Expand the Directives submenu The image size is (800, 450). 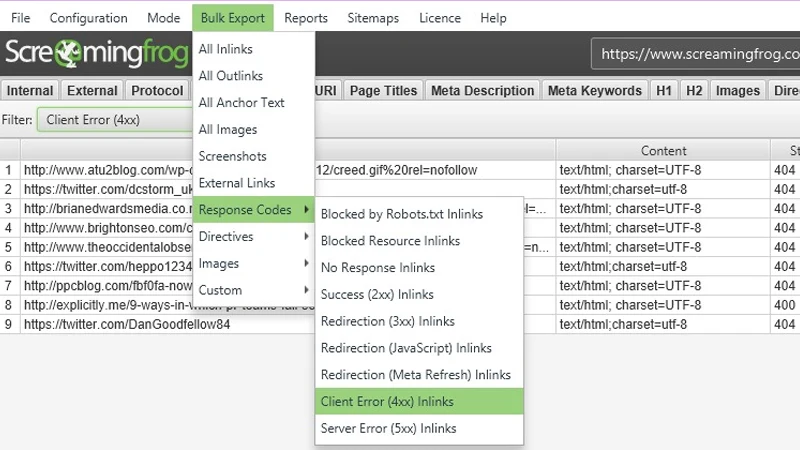coord(254,237)
